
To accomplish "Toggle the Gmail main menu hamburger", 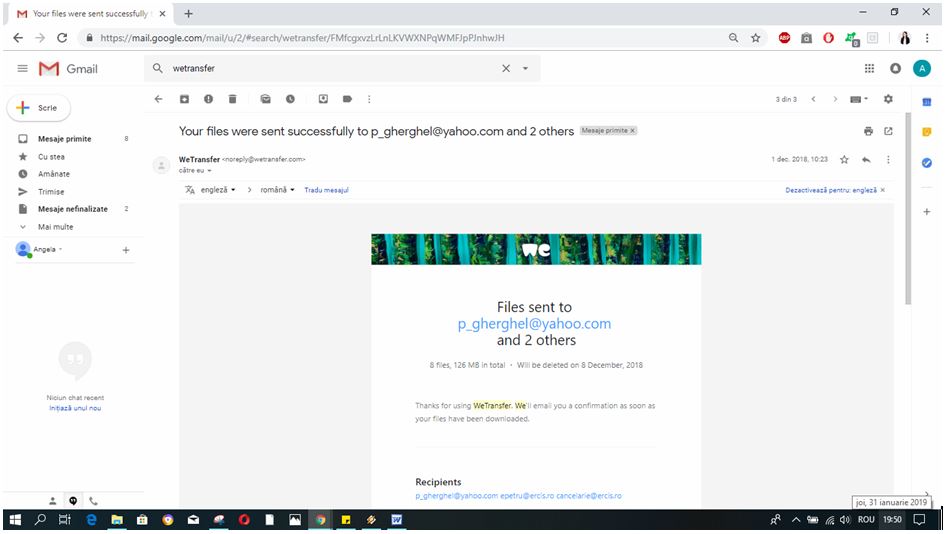I will (x=22, y=68).
